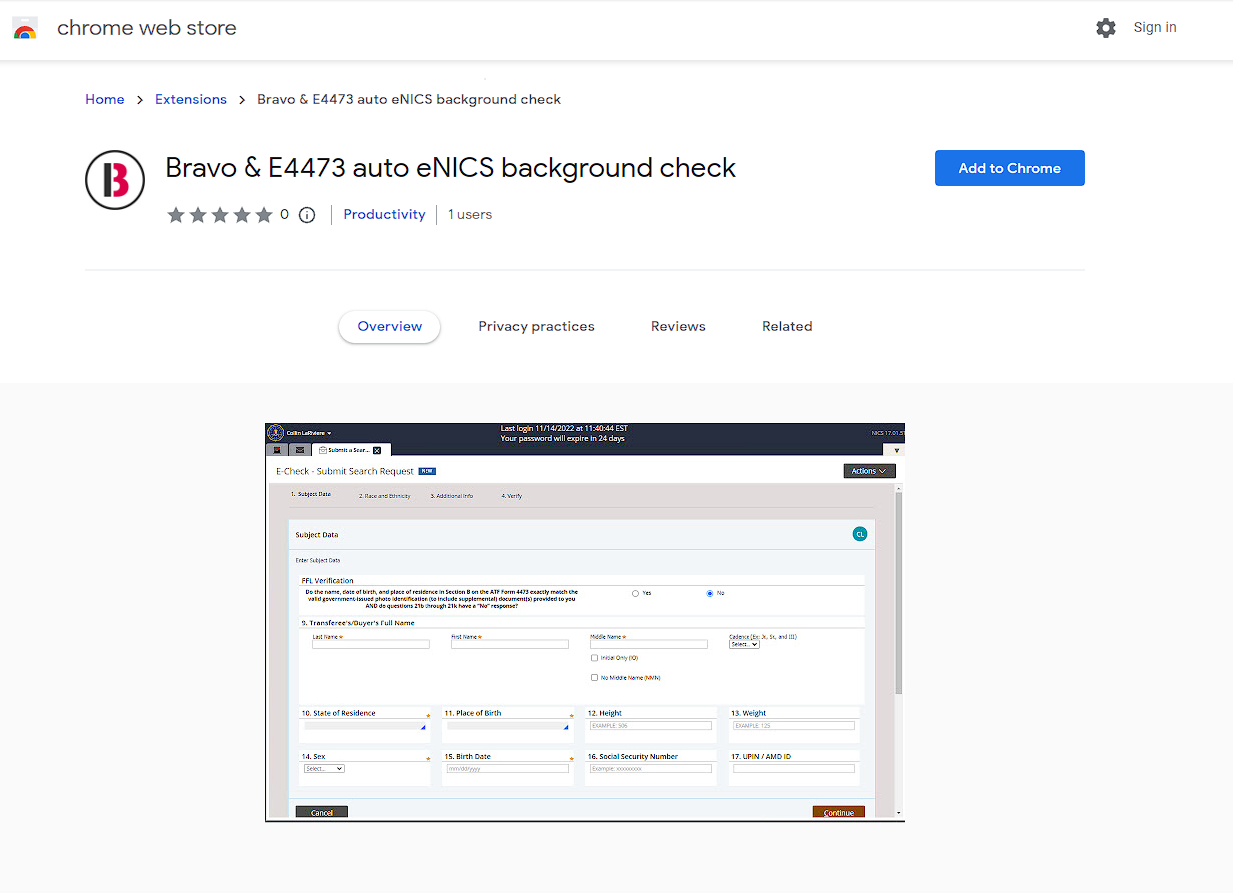Click the final breadcrumb extension name text
The height and width of the screenshot is (896, 1233).
409,100
